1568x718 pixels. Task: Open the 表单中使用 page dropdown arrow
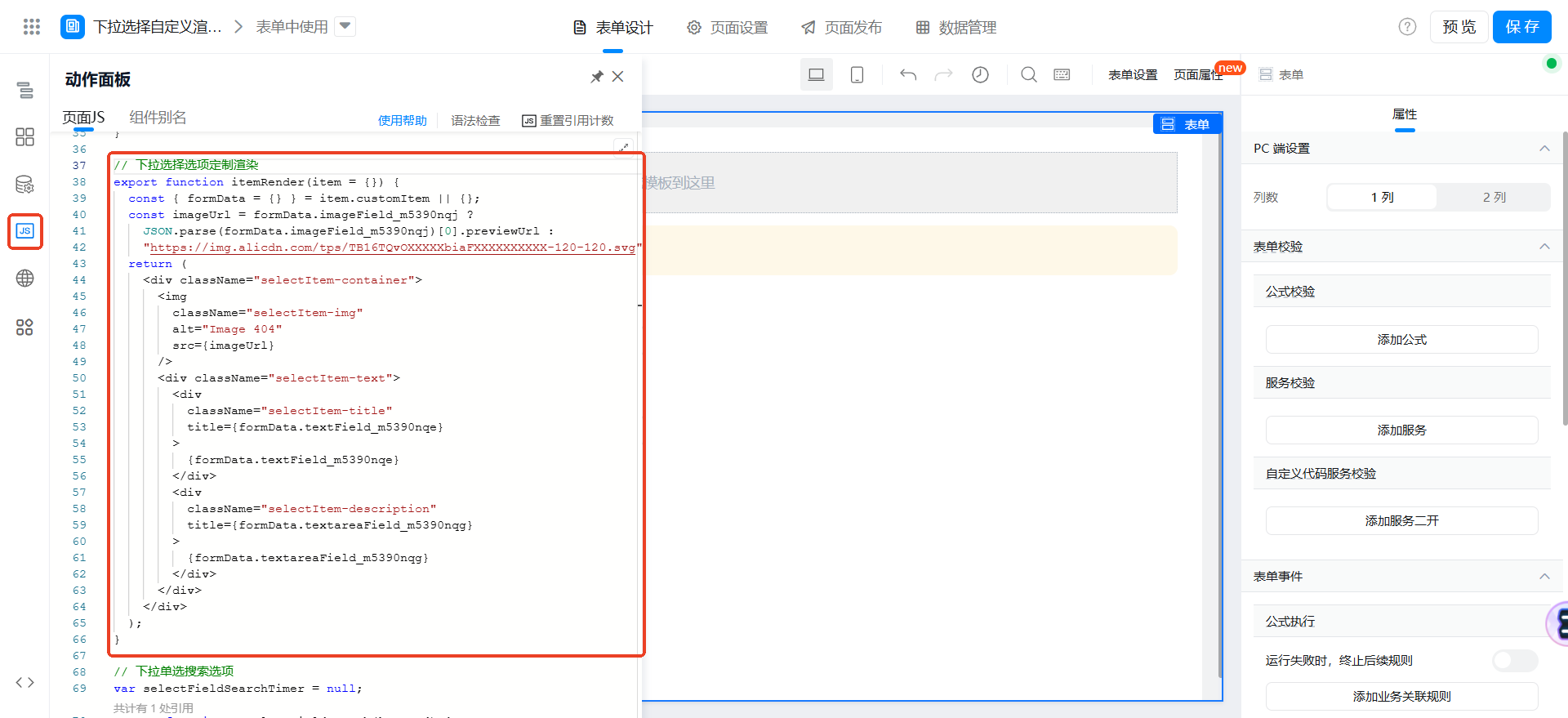click(x=346, y=26)
